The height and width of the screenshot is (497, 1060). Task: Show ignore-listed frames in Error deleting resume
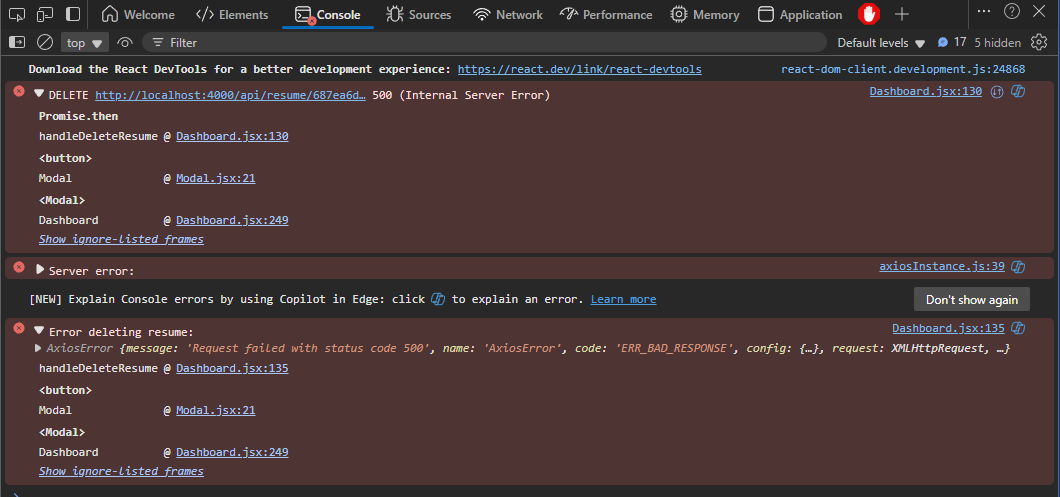point(121,471)
